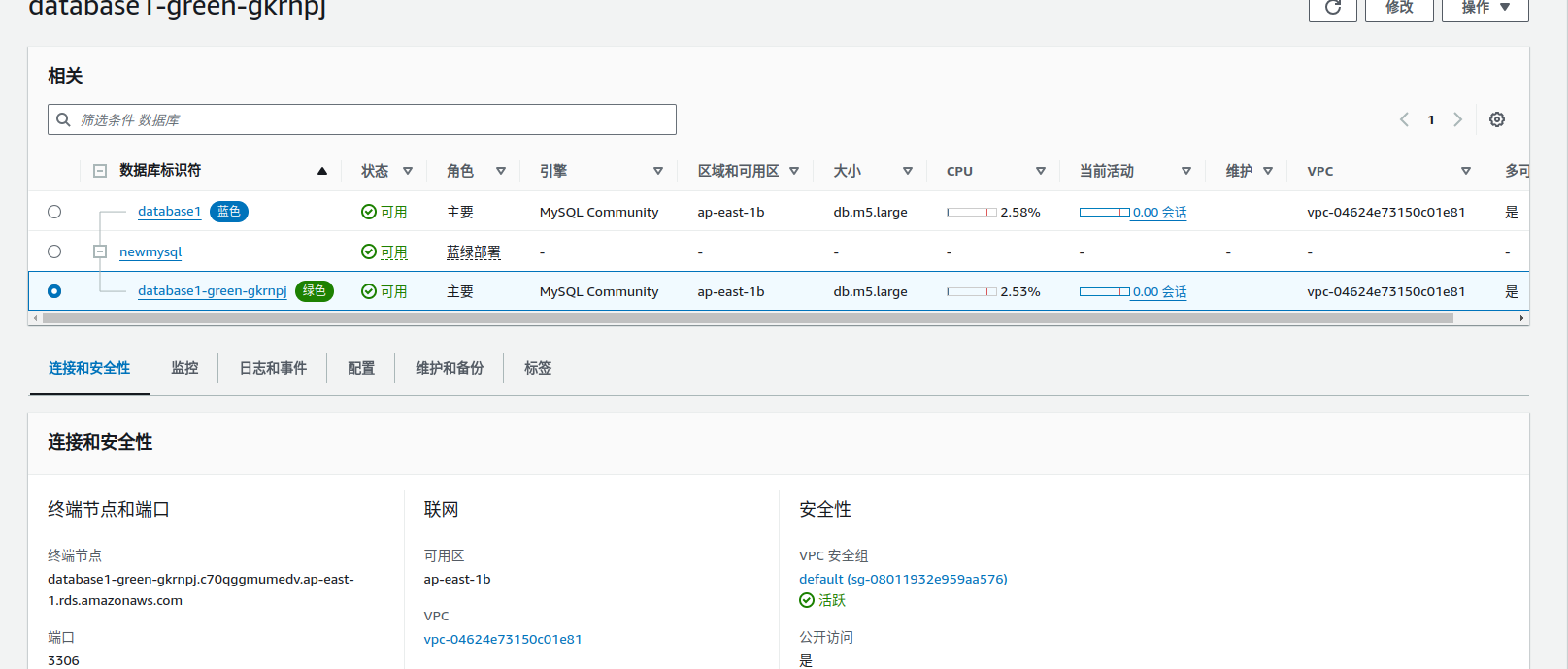Open the 操作 actions dropdown
This screenshot has width=1568, height=669.
coord(1485,8)
